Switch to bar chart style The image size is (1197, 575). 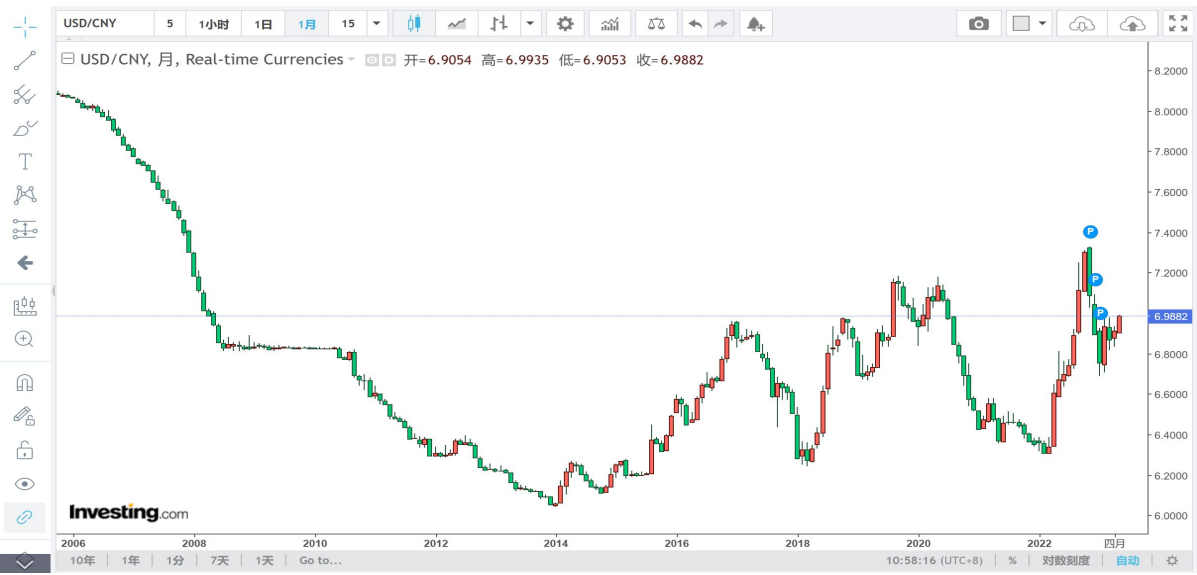[x=499, y=24]
